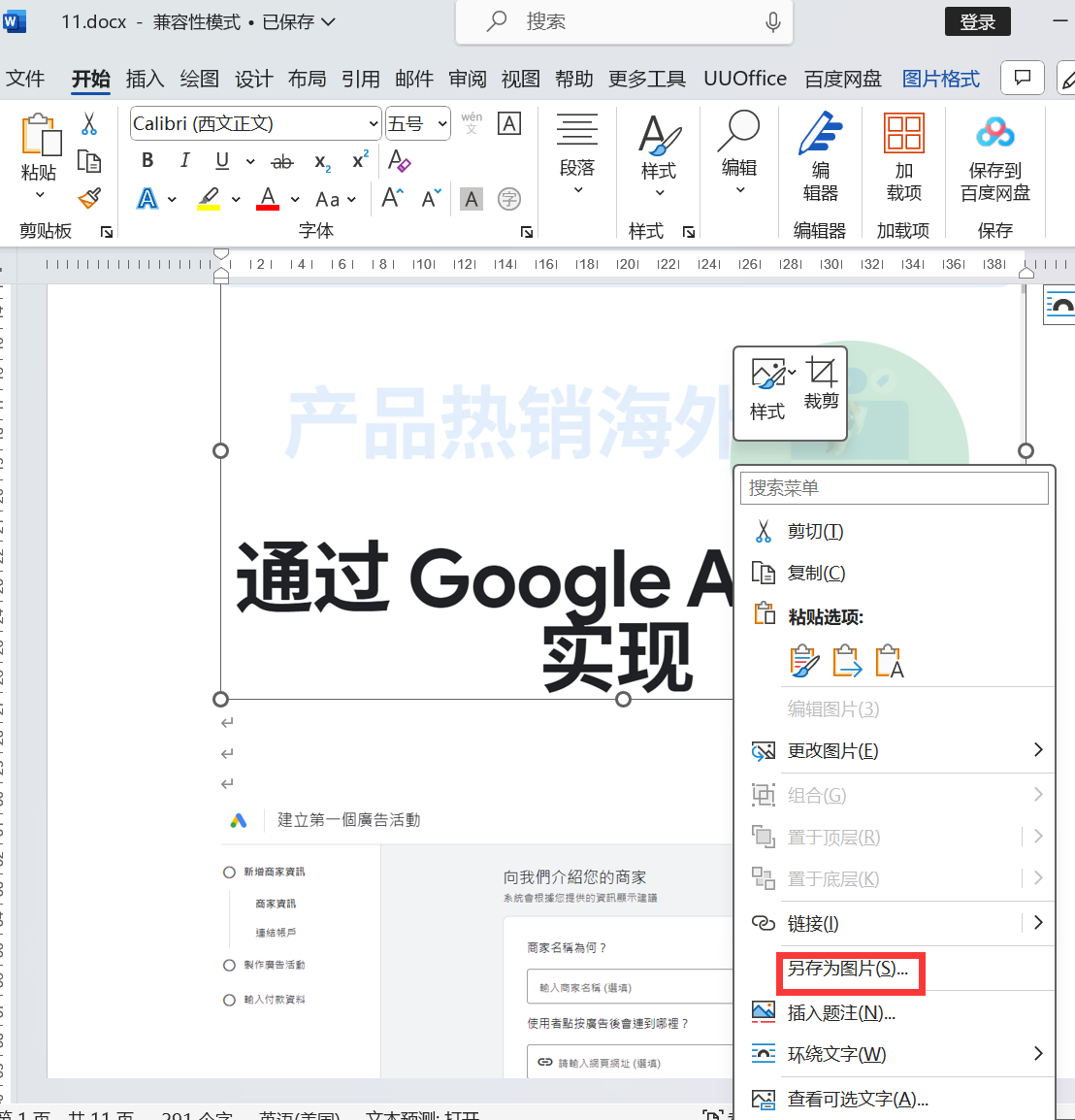The image size is (1075, 1120).
Task: Open the font color dropdown arrow
Action: 295,199
